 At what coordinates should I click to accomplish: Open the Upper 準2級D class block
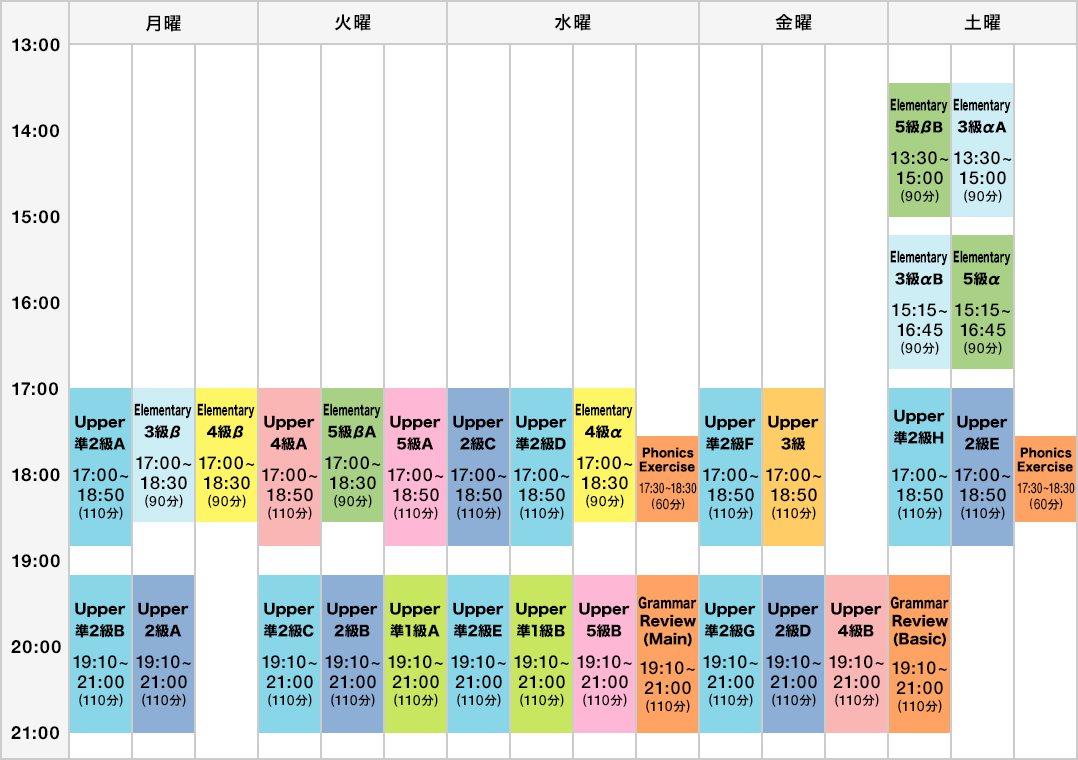(x=541, y=467)
